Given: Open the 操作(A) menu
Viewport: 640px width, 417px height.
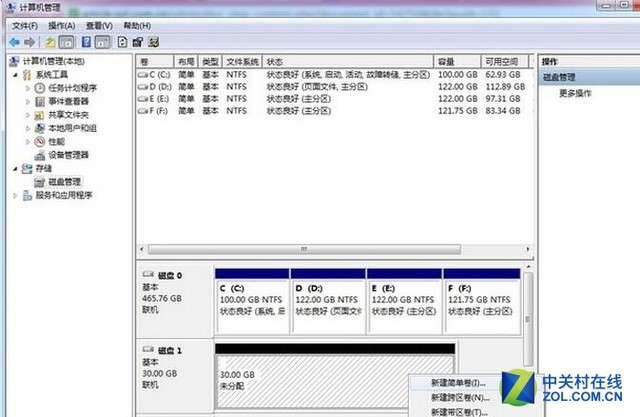Looking at the screenshot, I should point(61,24).
